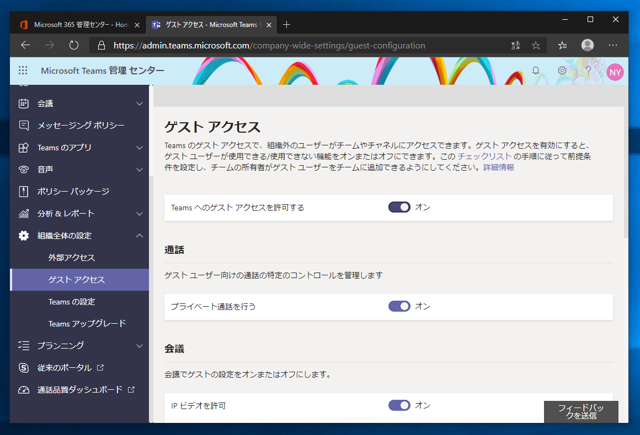Click the 通話 section heading
The image size is (640, 435).
pyautogui.click(x=174, y=250)
